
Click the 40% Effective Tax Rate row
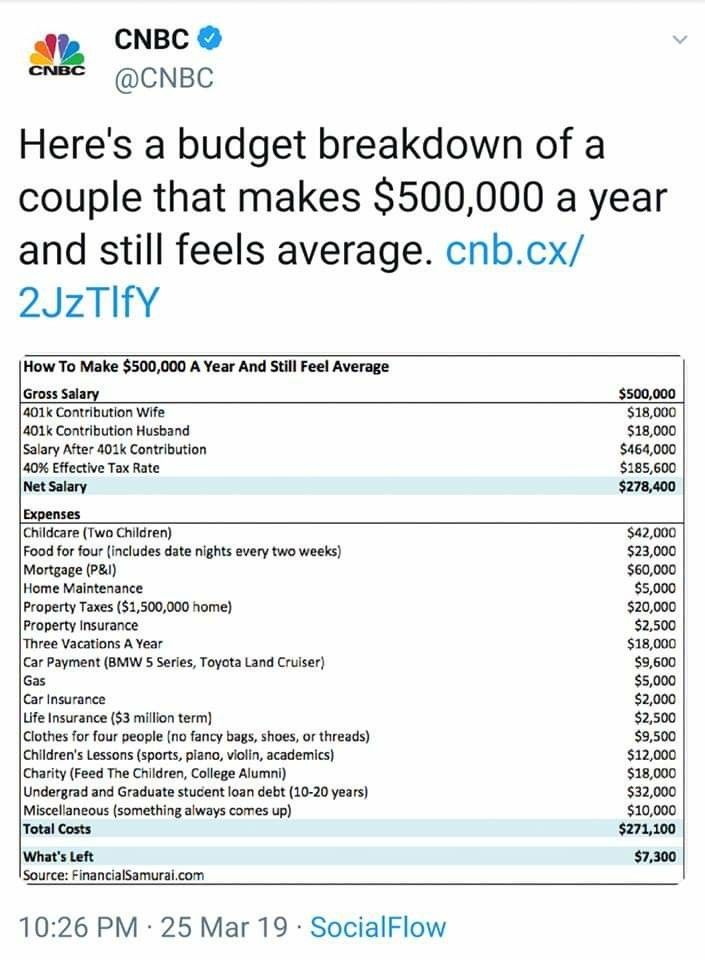point(351,468)
